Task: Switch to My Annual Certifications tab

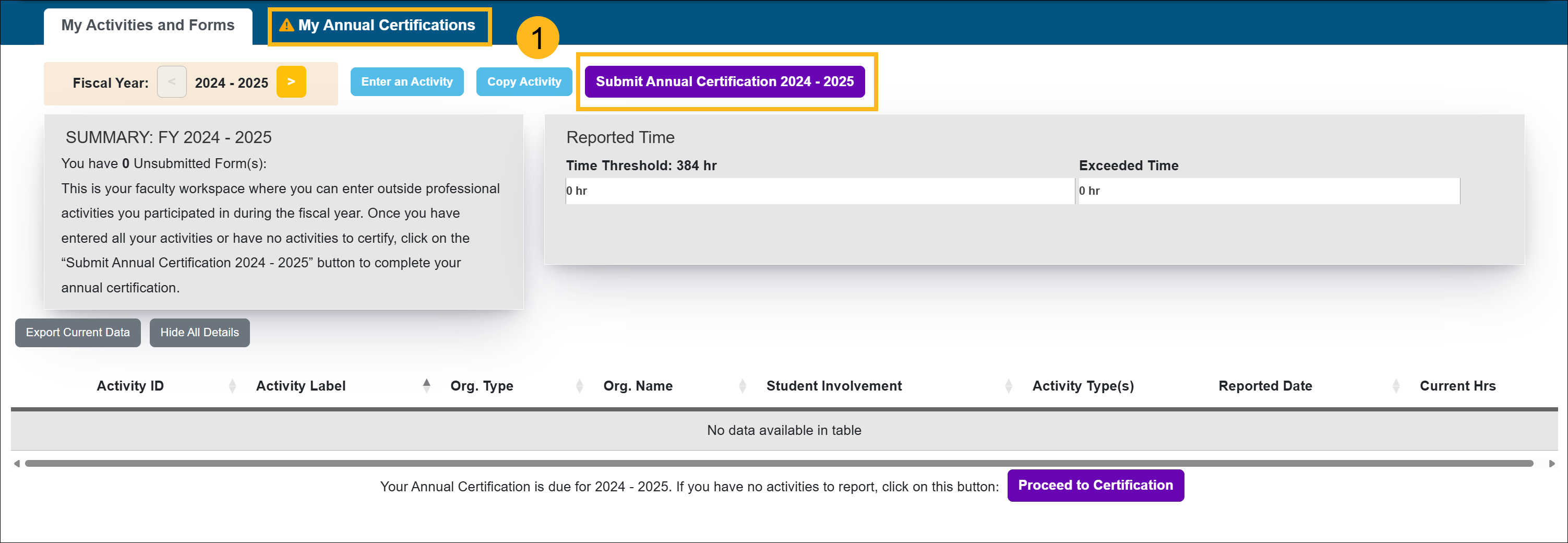Action: pyautogui.click(x=379, y=26)
